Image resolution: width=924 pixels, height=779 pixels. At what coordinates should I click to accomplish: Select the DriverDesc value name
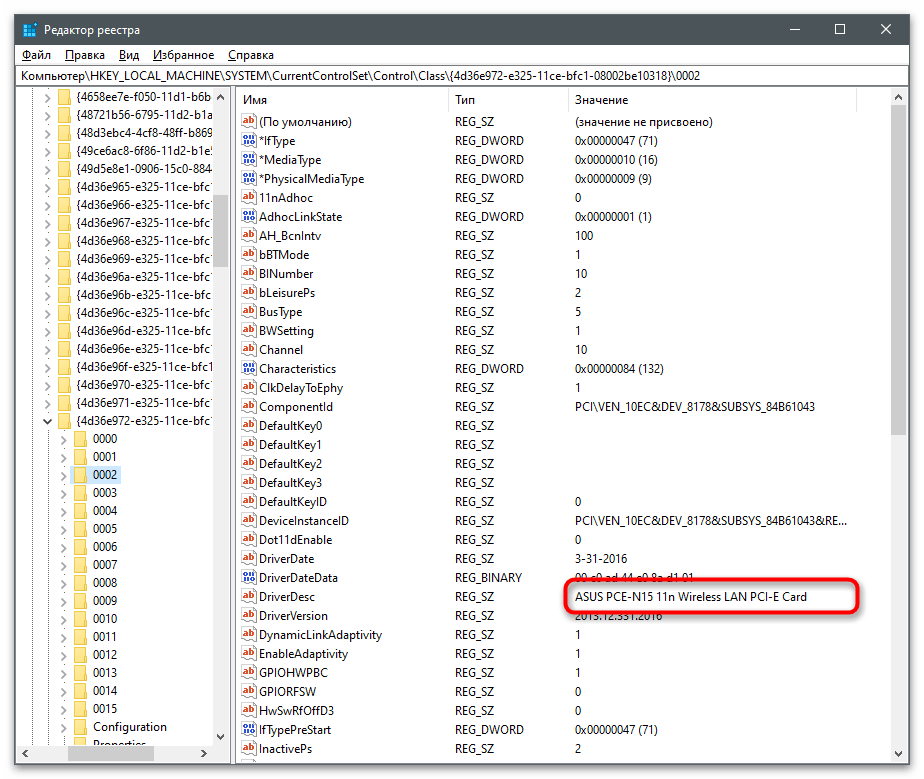click(x=287, y=596)
